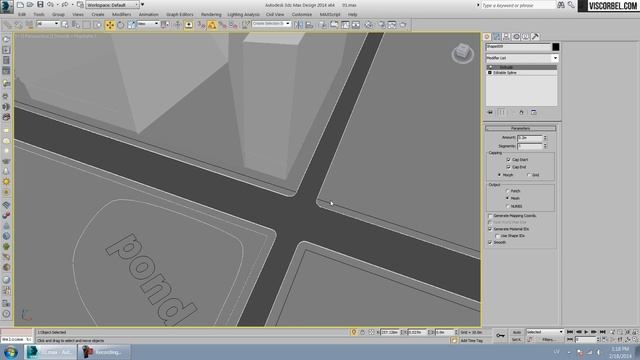
Task: Select Mesh output radio button
Action: pyautogui.click(x=508, y=198)
